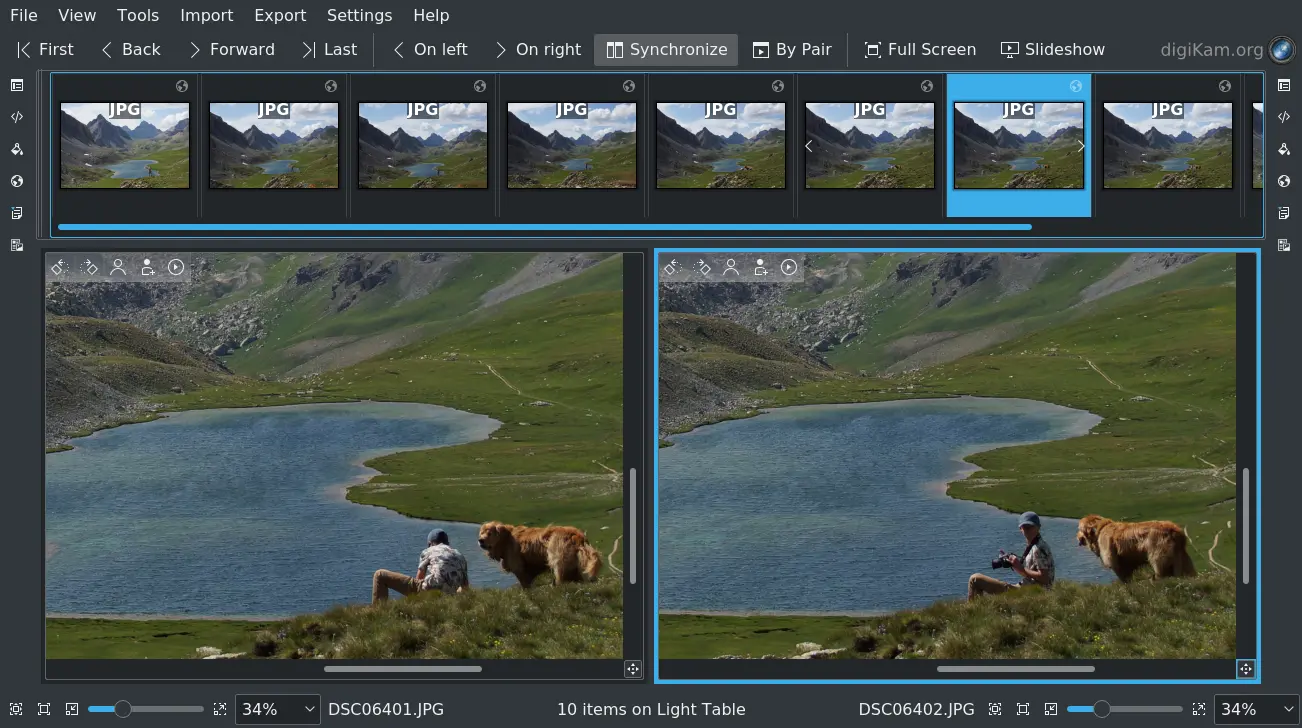Toggle Full Screen mode
Screen dimensions: 1302x728
(x=920, y=50)
